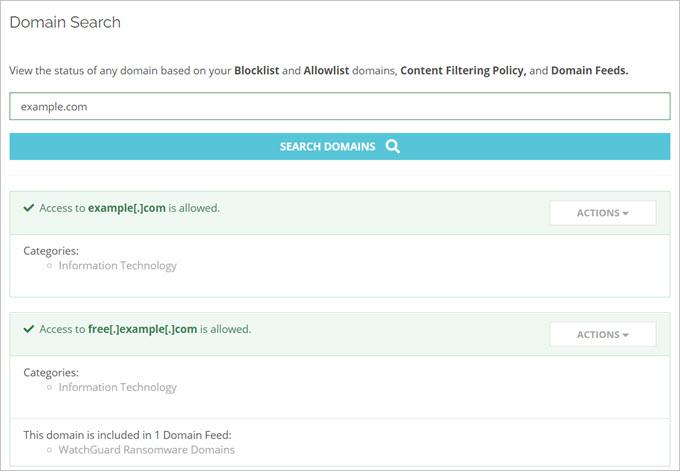Screen dimensions: 680x472
Task: Click the bold free[.]example[.]com domain name
Action: 142,329
